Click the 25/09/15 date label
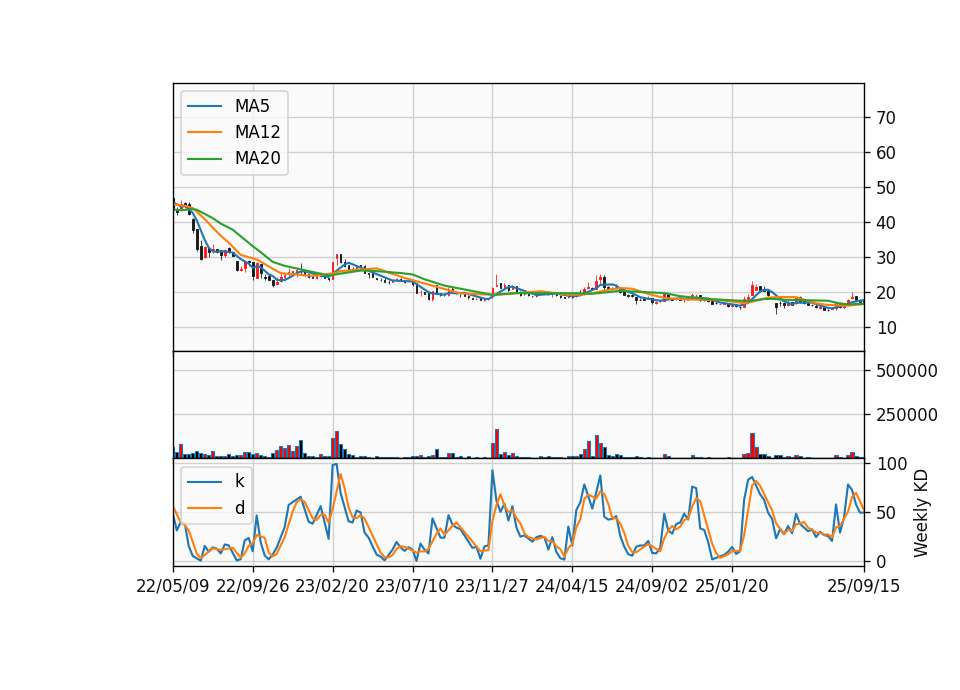 pyautogui.click(x=864, y=586)
